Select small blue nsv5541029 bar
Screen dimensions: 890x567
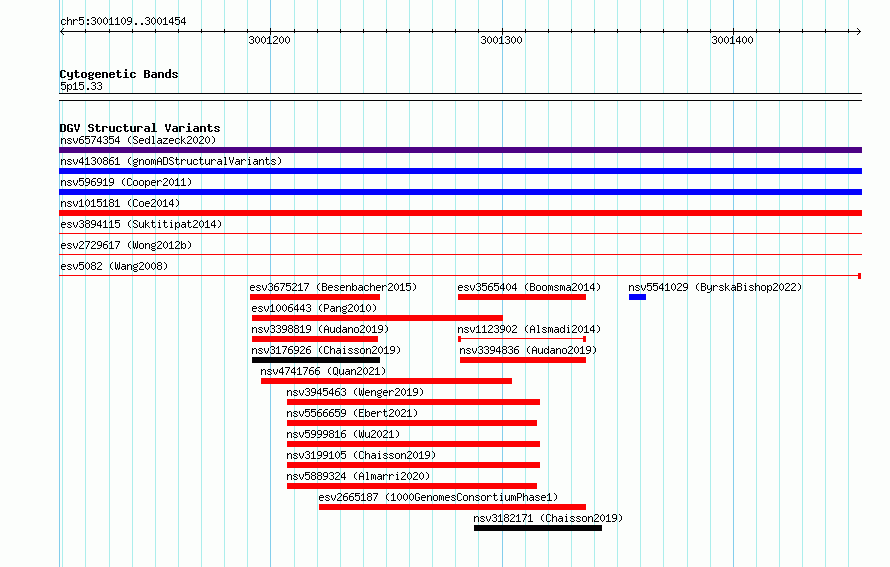coord(637,297)
